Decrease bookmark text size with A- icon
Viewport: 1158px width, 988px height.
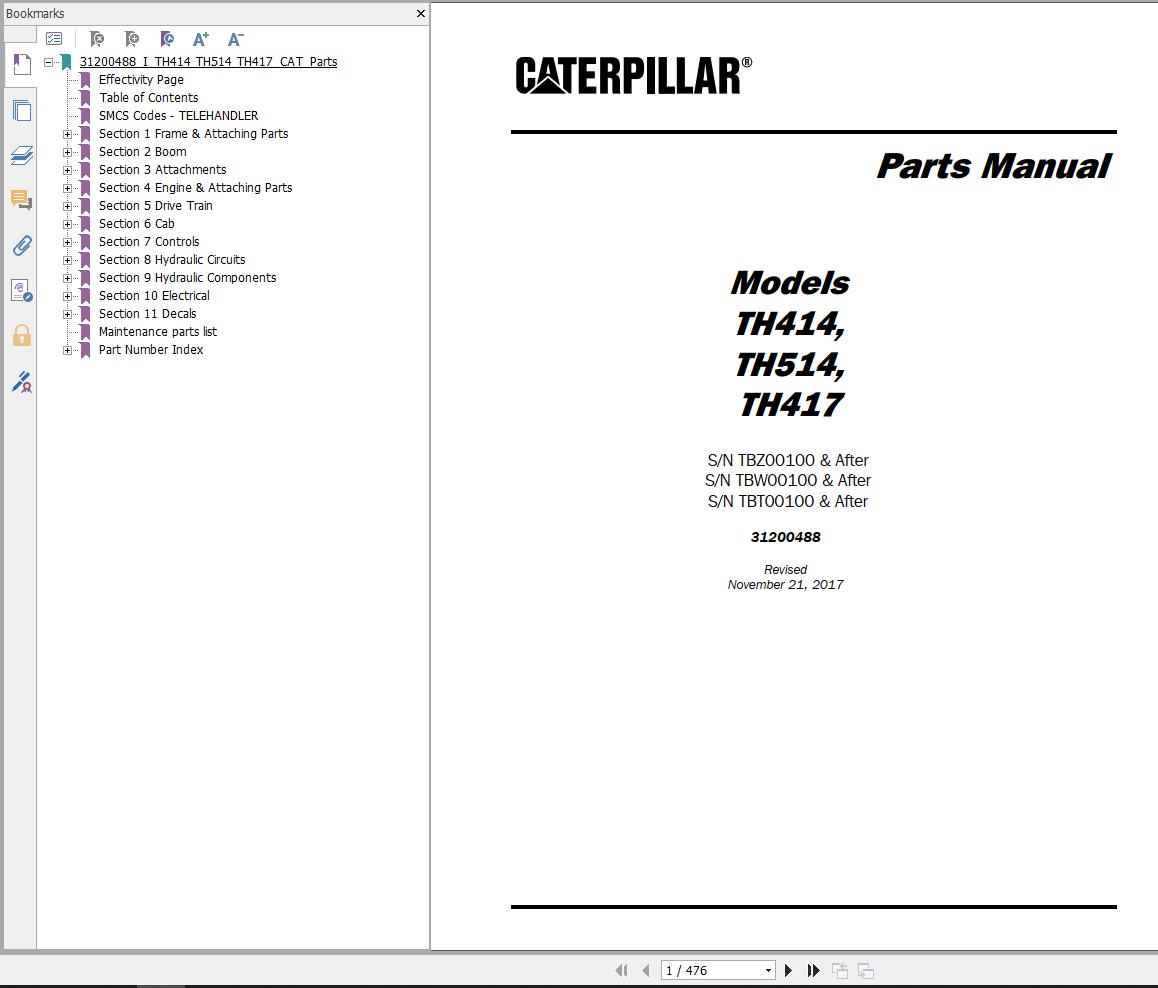[x=235, y=39]
